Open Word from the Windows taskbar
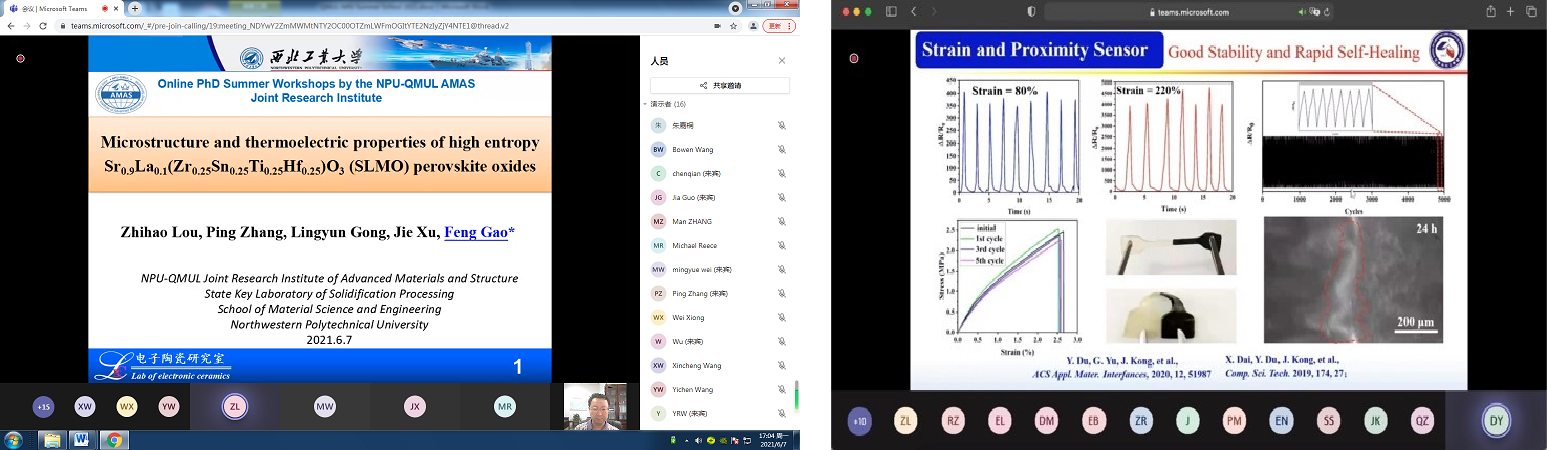The width and height of the screenshot is (1547, 450). click(81, 439)
